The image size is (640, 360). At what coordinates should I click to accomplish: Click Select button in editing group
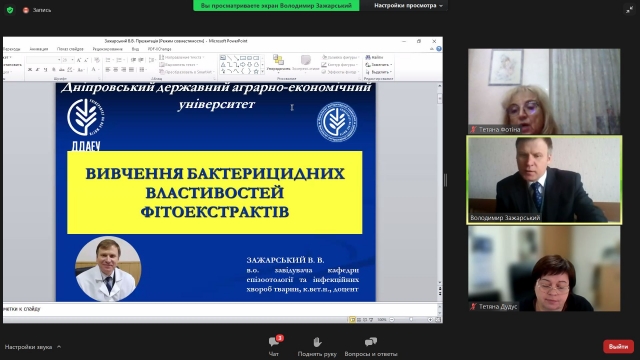[x=378, y=72]
